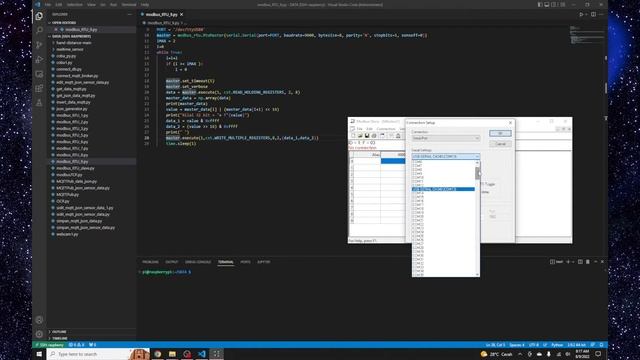The height and width of the screenshot is (360, 640).
Task: Open json_generator.py in the explorer
Action: [71, 109]
